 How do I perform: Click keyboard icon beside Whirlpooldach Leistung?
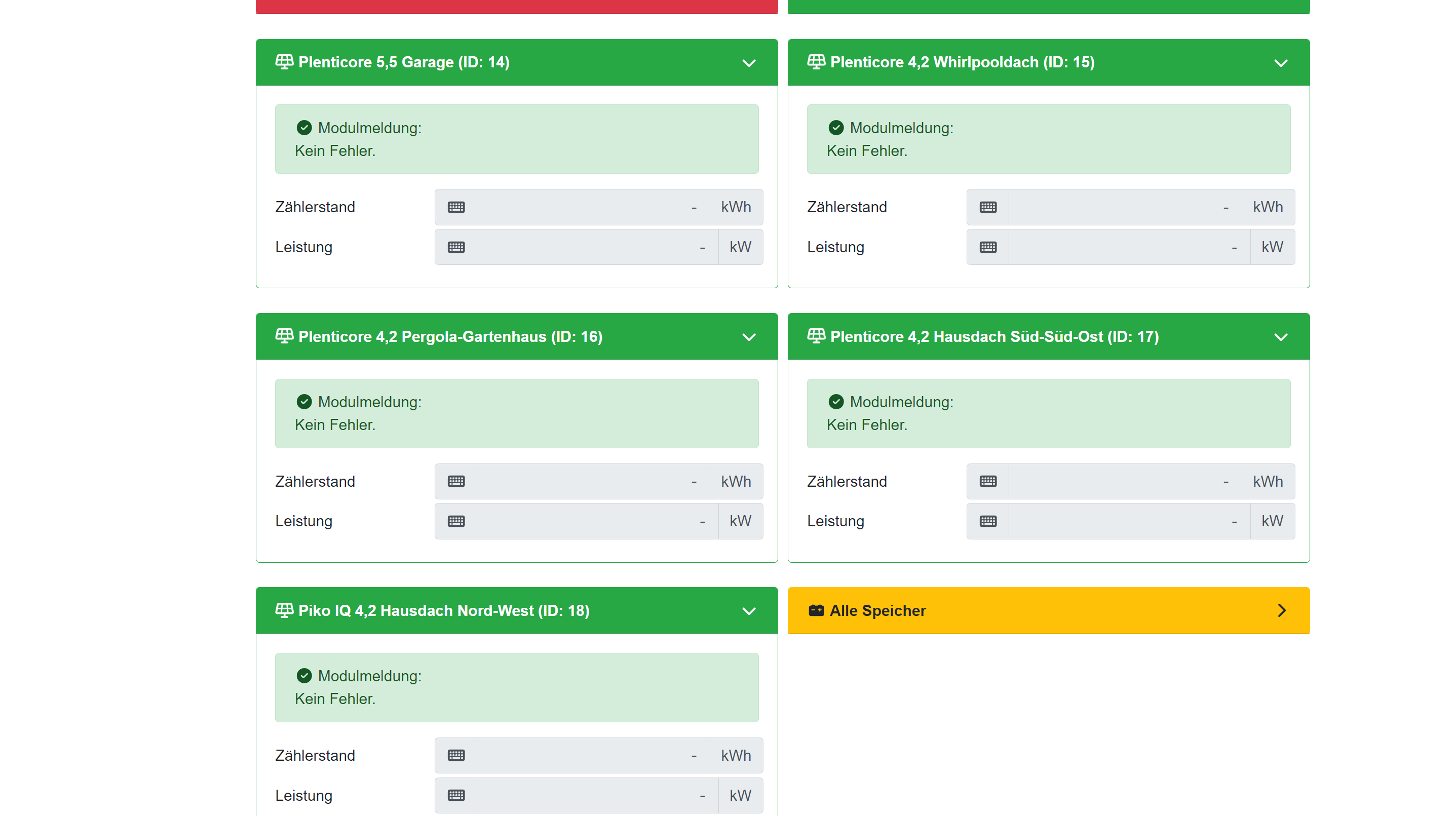pyautogui.click(x=987, y=247)
